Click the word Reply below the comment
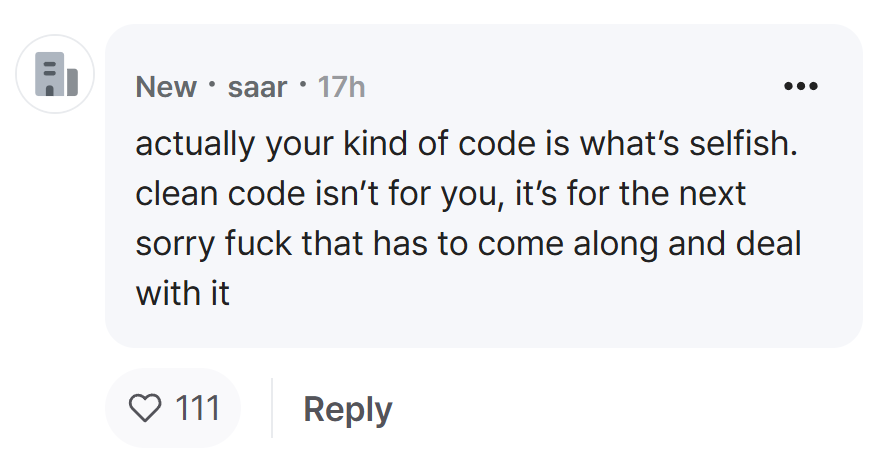 click(348, 409)
